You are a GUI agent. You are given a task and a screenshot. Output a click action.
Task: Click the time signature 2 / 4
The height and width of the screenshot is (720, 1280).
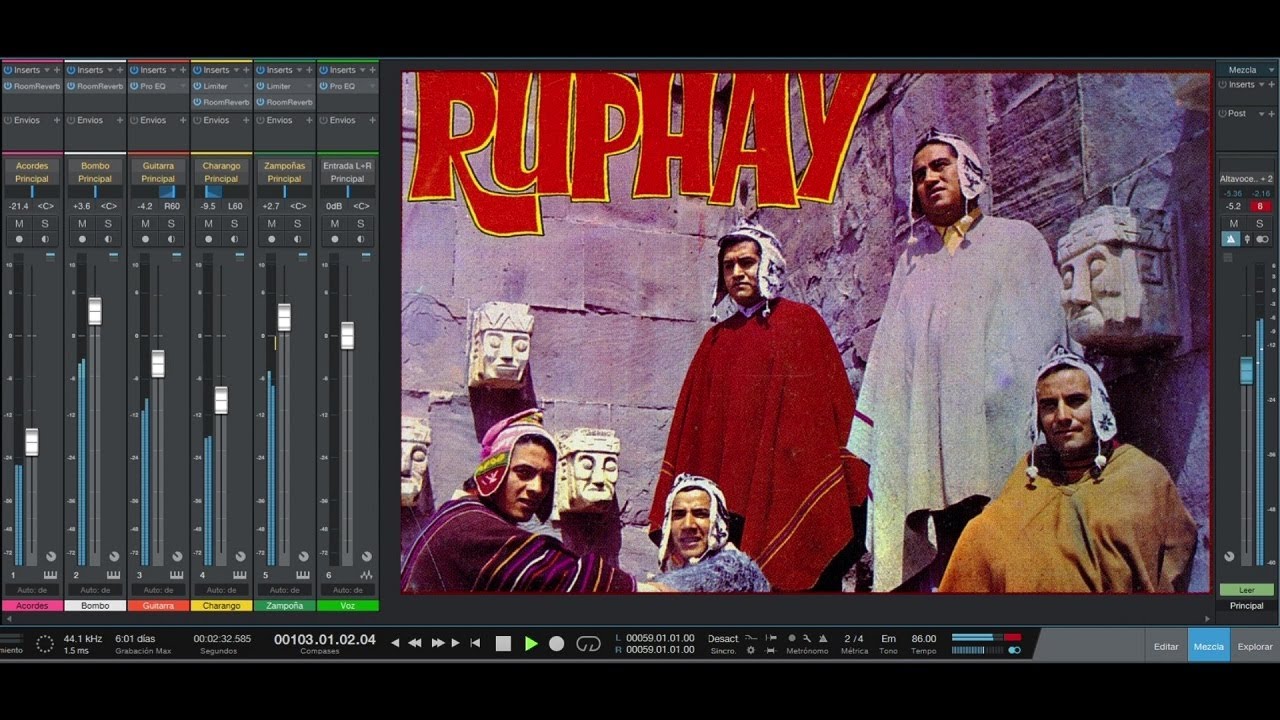(854, 638)
